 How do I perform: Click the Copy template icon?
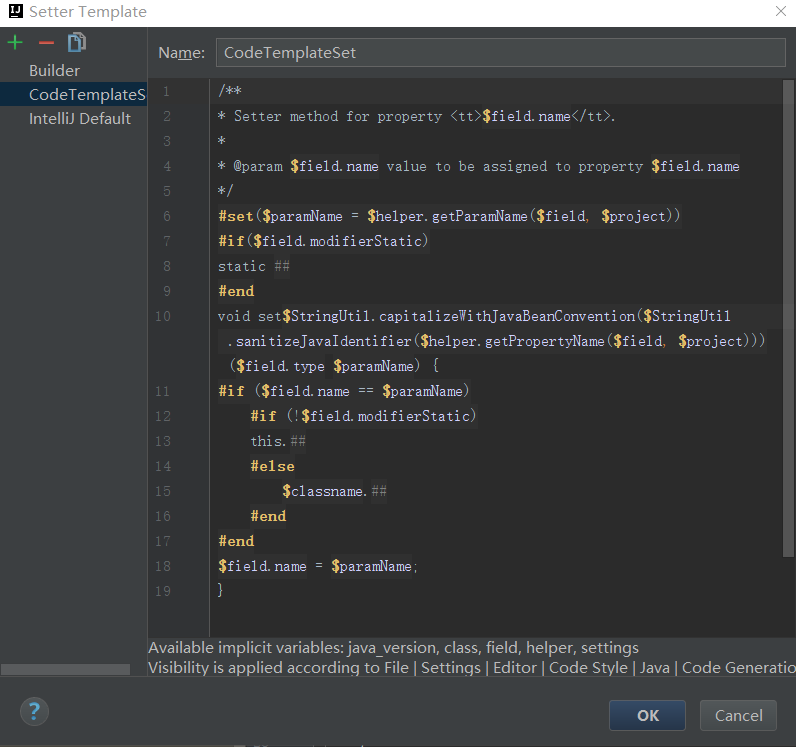coord(77,42)
